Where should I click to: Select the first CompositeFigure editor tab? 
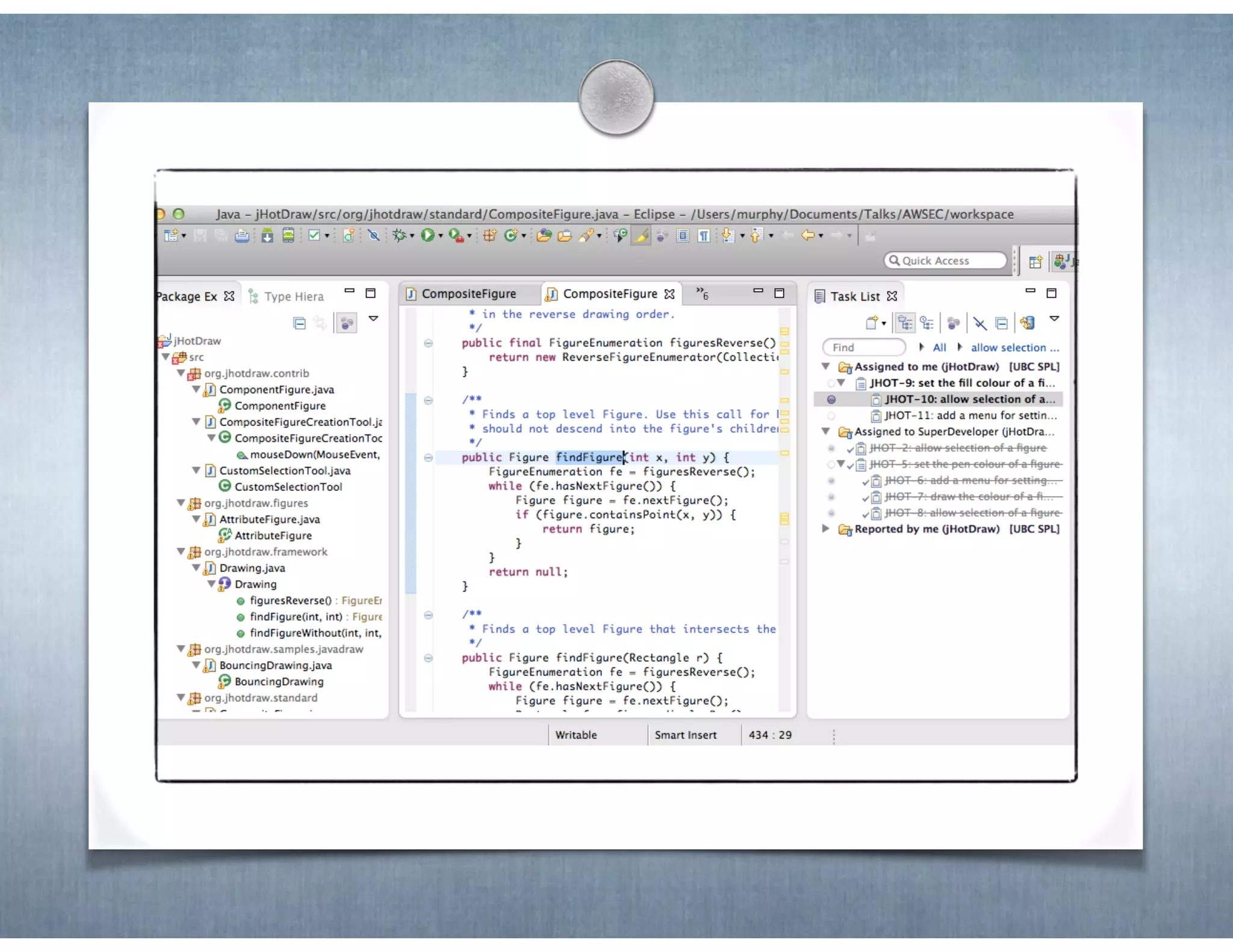[x=462, y=294]
